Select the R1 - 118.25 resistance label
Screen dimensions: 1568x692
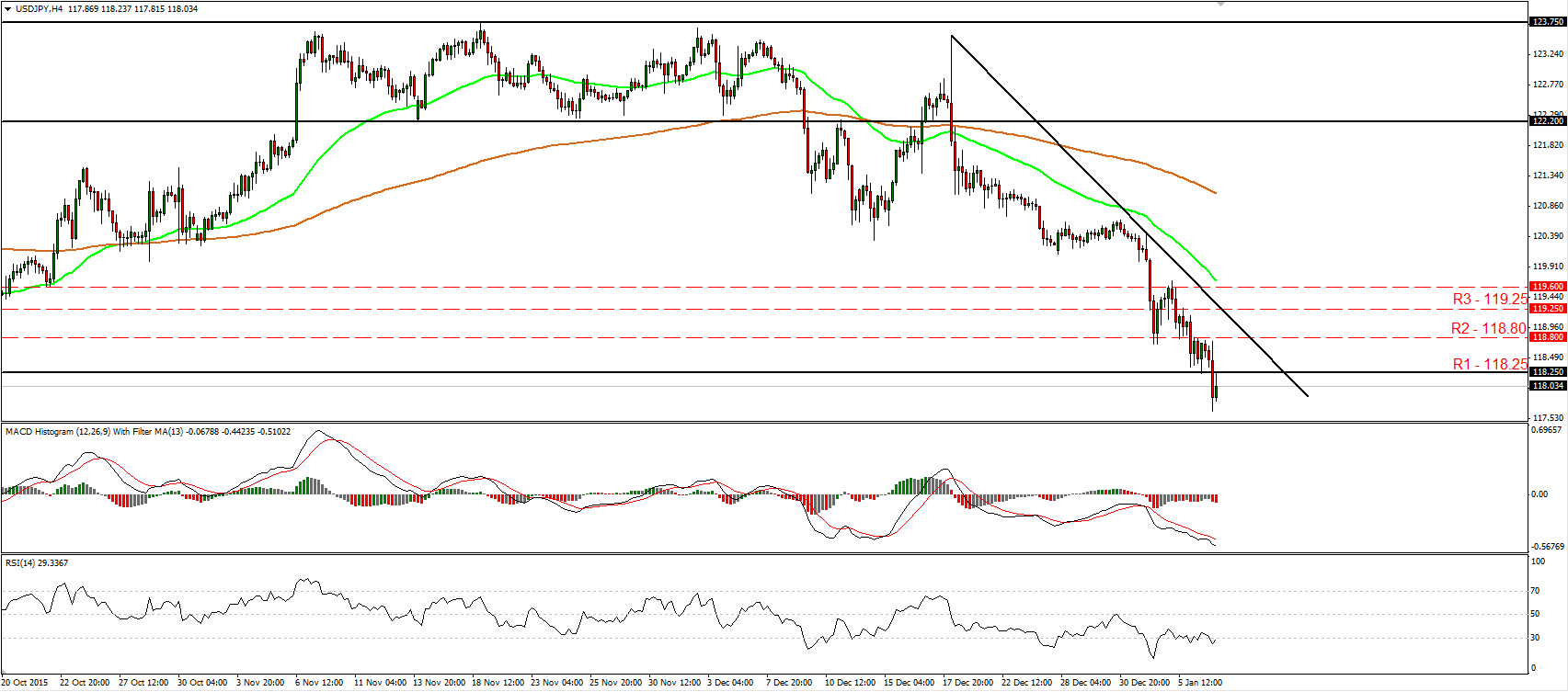coord(1490,364)
